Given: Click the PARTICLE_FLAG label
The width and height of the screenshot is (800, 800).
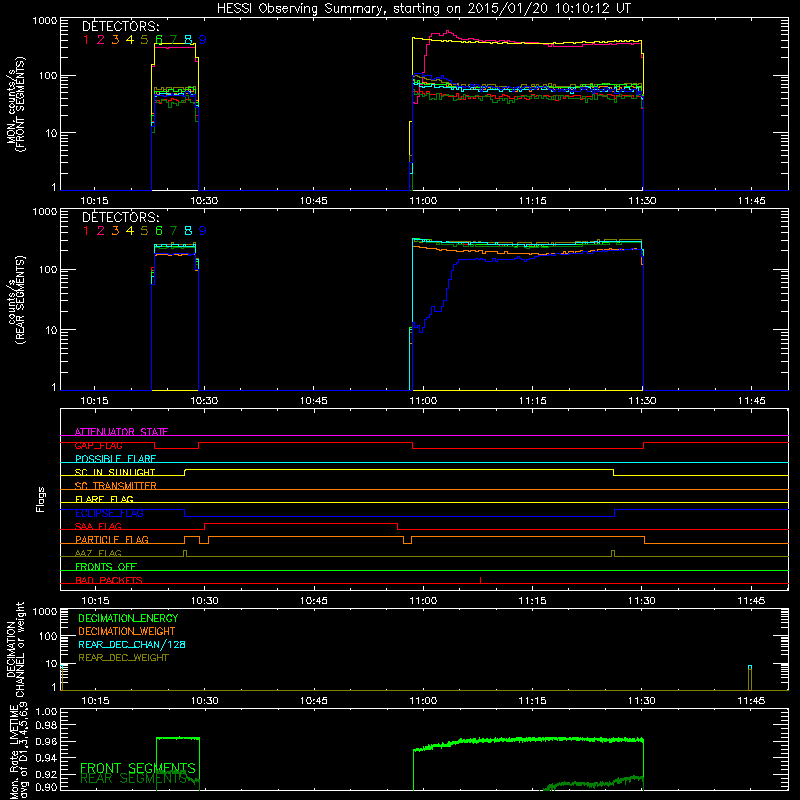Looking at the screenshot, I should coord(112,539).
